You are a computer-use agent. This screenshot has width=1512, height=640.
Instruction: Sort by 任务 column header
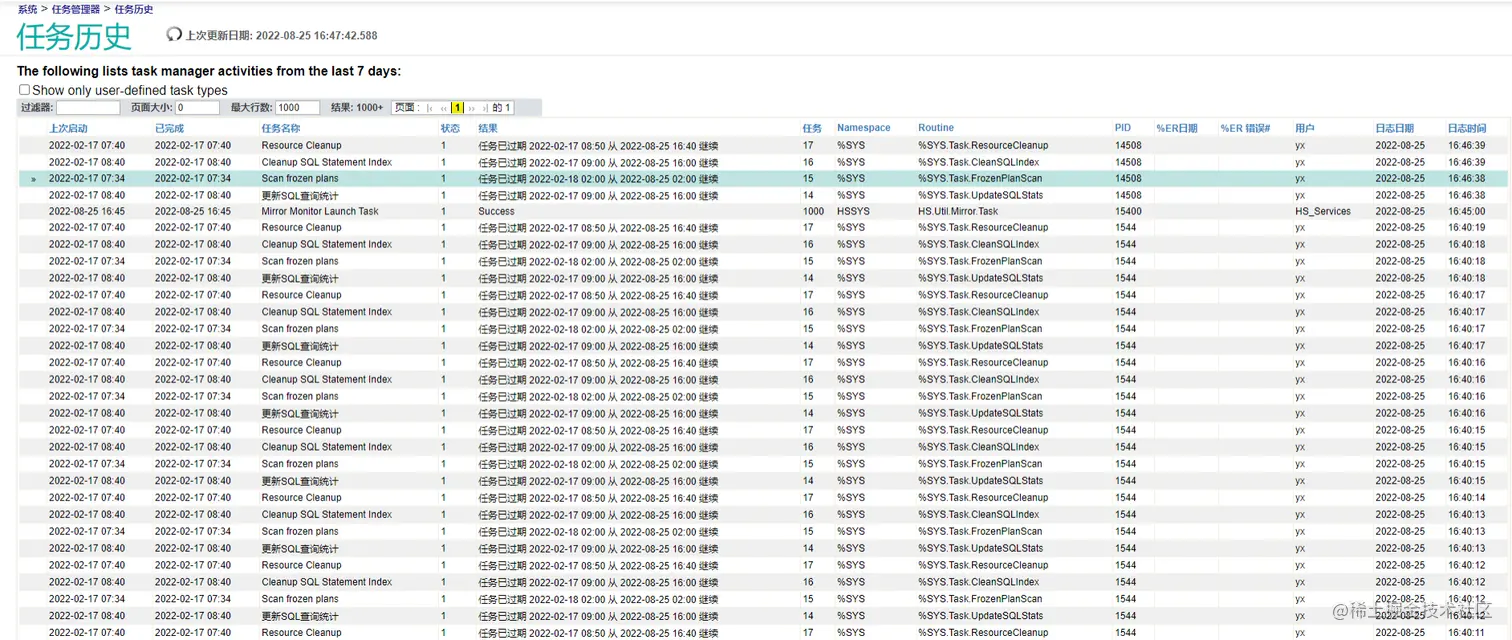(812, 128)
